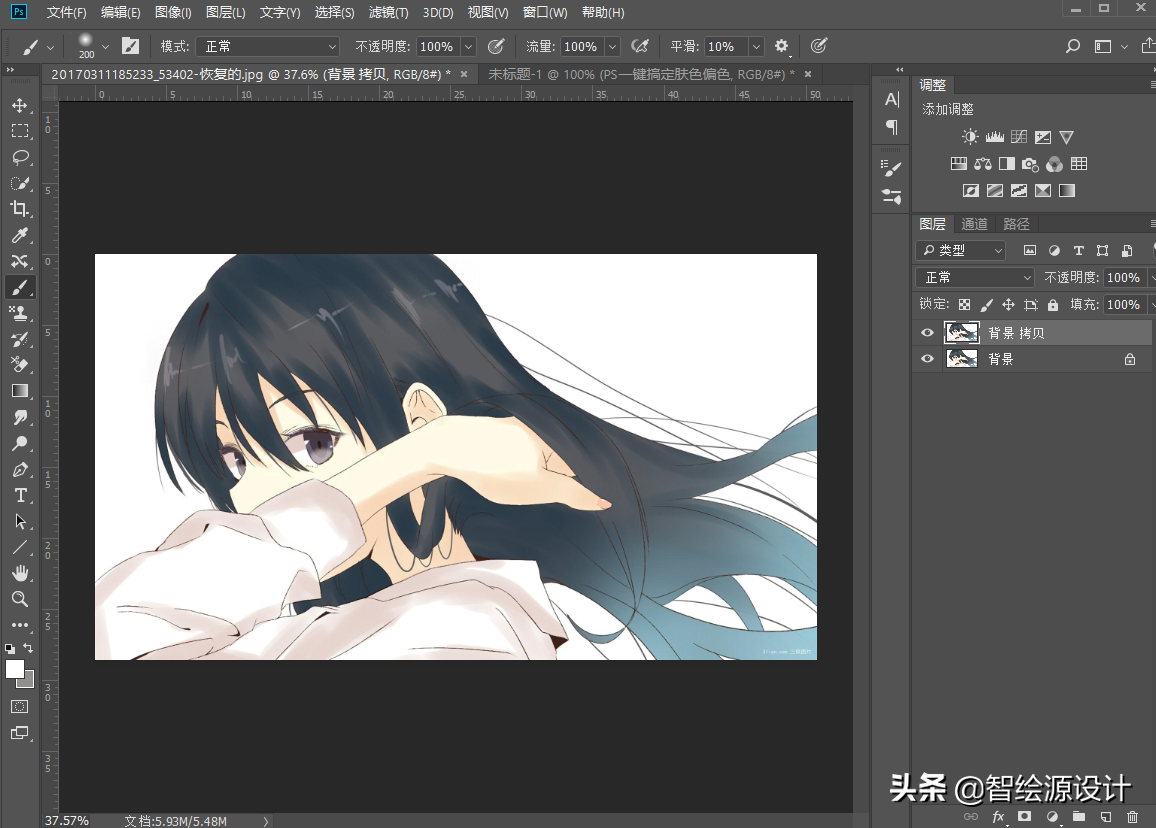The image size is (1156, 828).
Task: Expand the workspace switcher dropdown
Action: coord(1124,46)
